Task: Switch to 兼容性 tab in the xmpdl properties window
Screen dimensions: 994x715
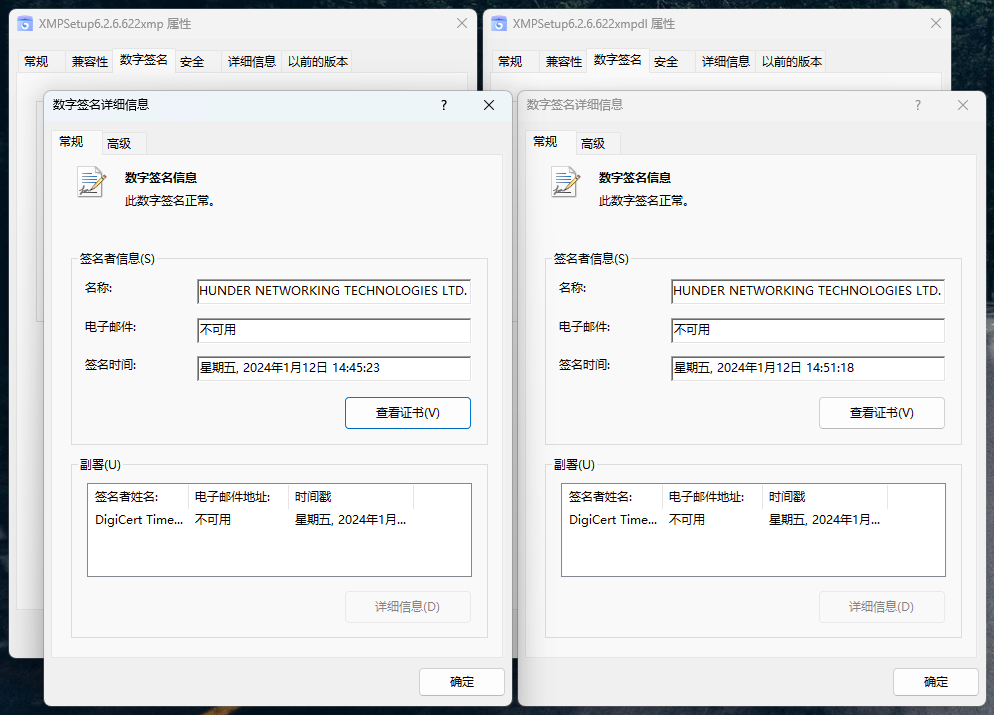Action: coord(563,61)
